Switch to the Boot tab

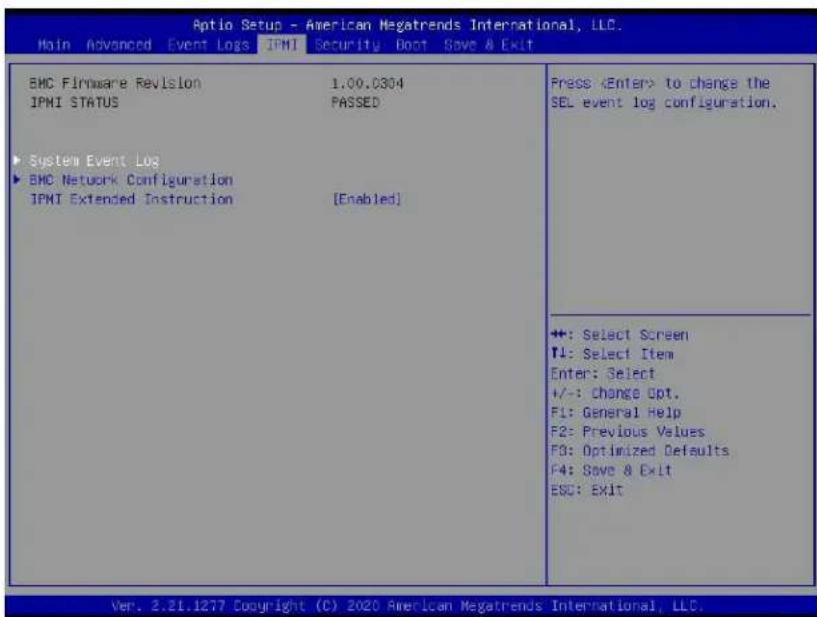(411, 45)
